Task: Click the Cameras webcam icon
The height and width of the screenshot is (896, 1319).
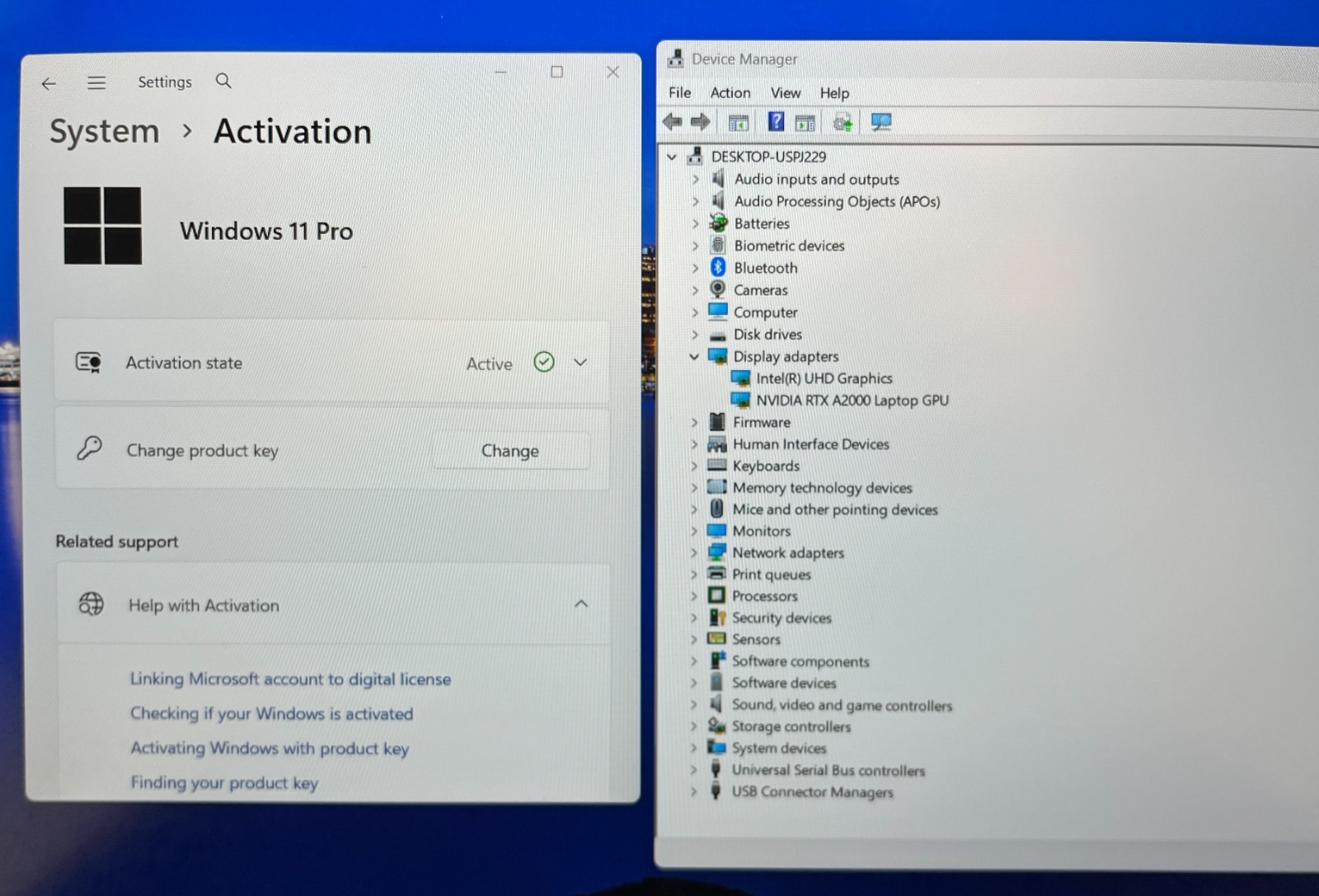Action: tap(718, 289)
